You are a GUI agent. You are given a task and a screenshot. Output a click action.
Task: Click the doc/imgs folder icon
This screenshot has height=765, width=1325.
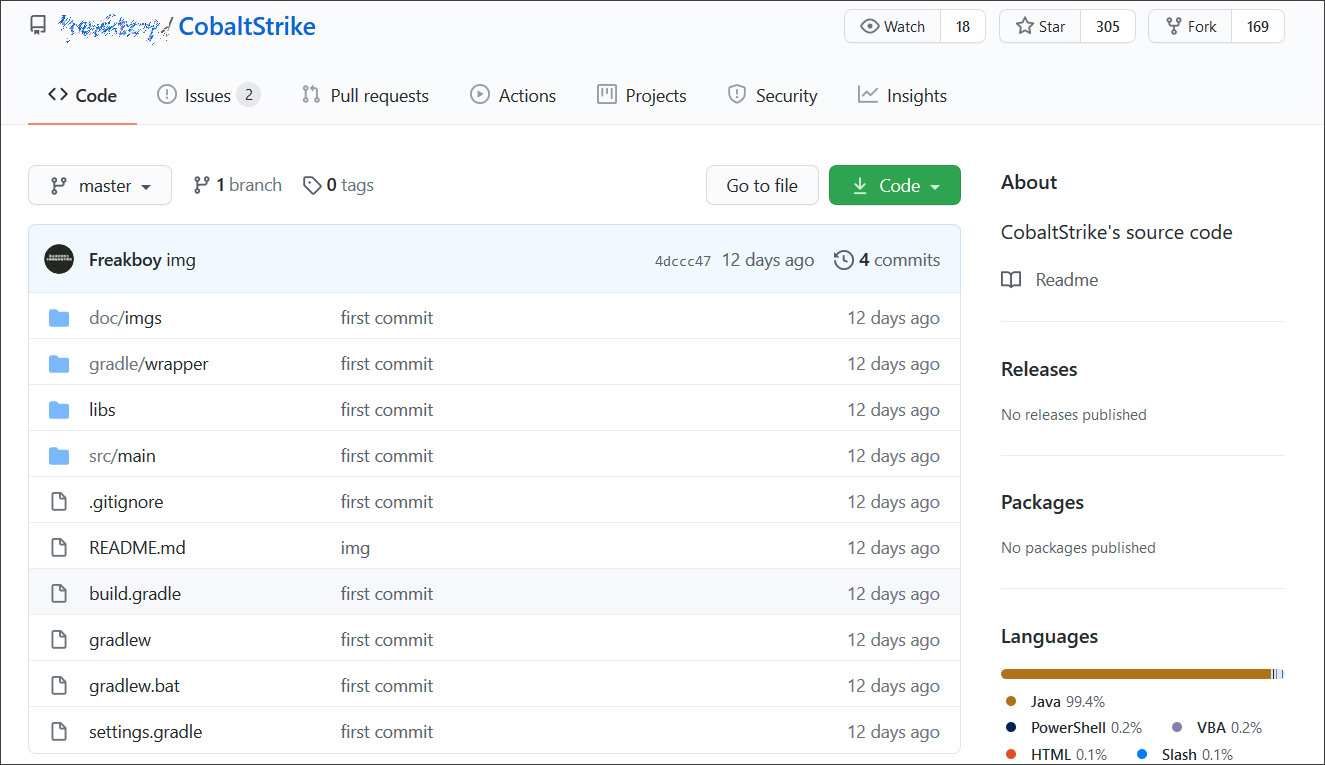tap(59, 318)
